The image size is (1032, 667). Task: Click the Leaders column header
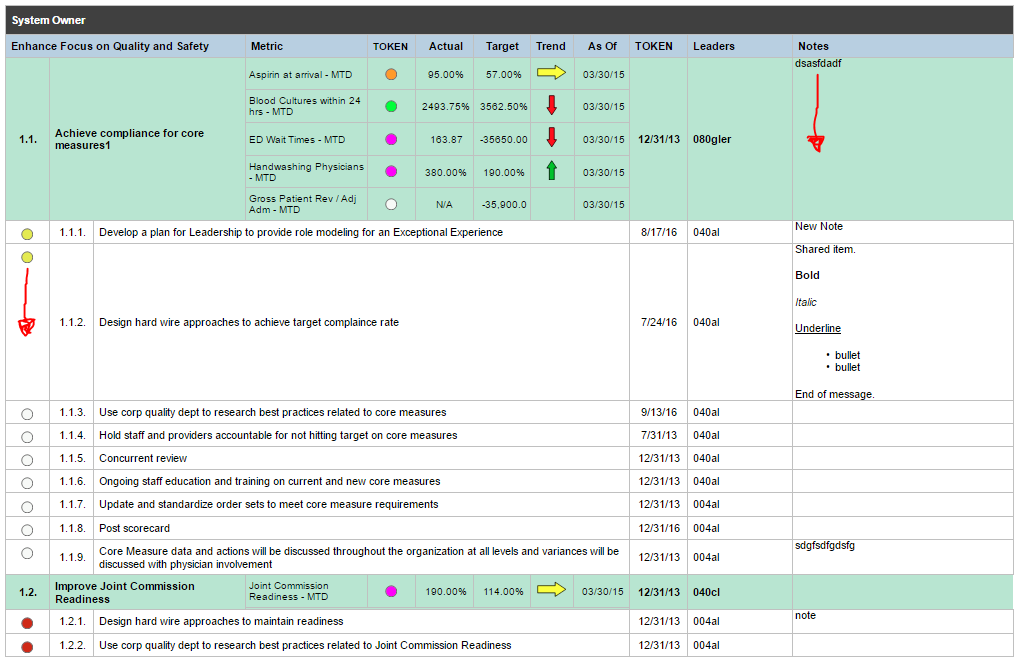714,46
